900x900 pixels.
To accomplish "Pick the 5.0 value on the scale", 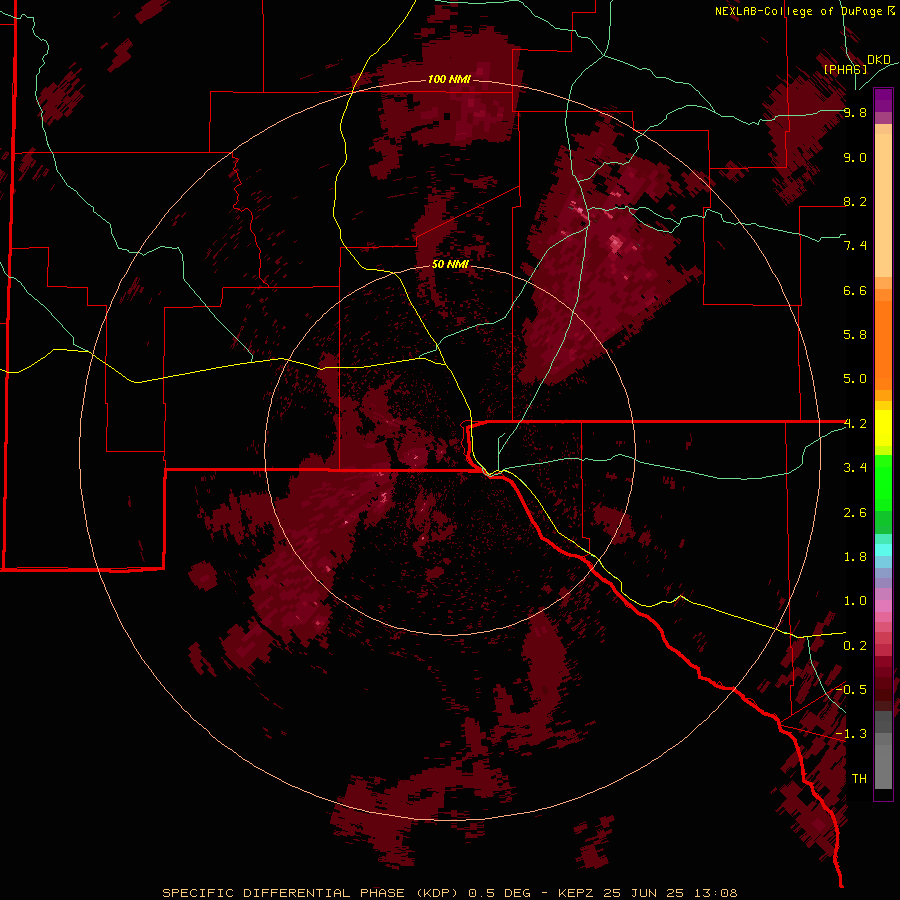I will (x=855, y=379).
